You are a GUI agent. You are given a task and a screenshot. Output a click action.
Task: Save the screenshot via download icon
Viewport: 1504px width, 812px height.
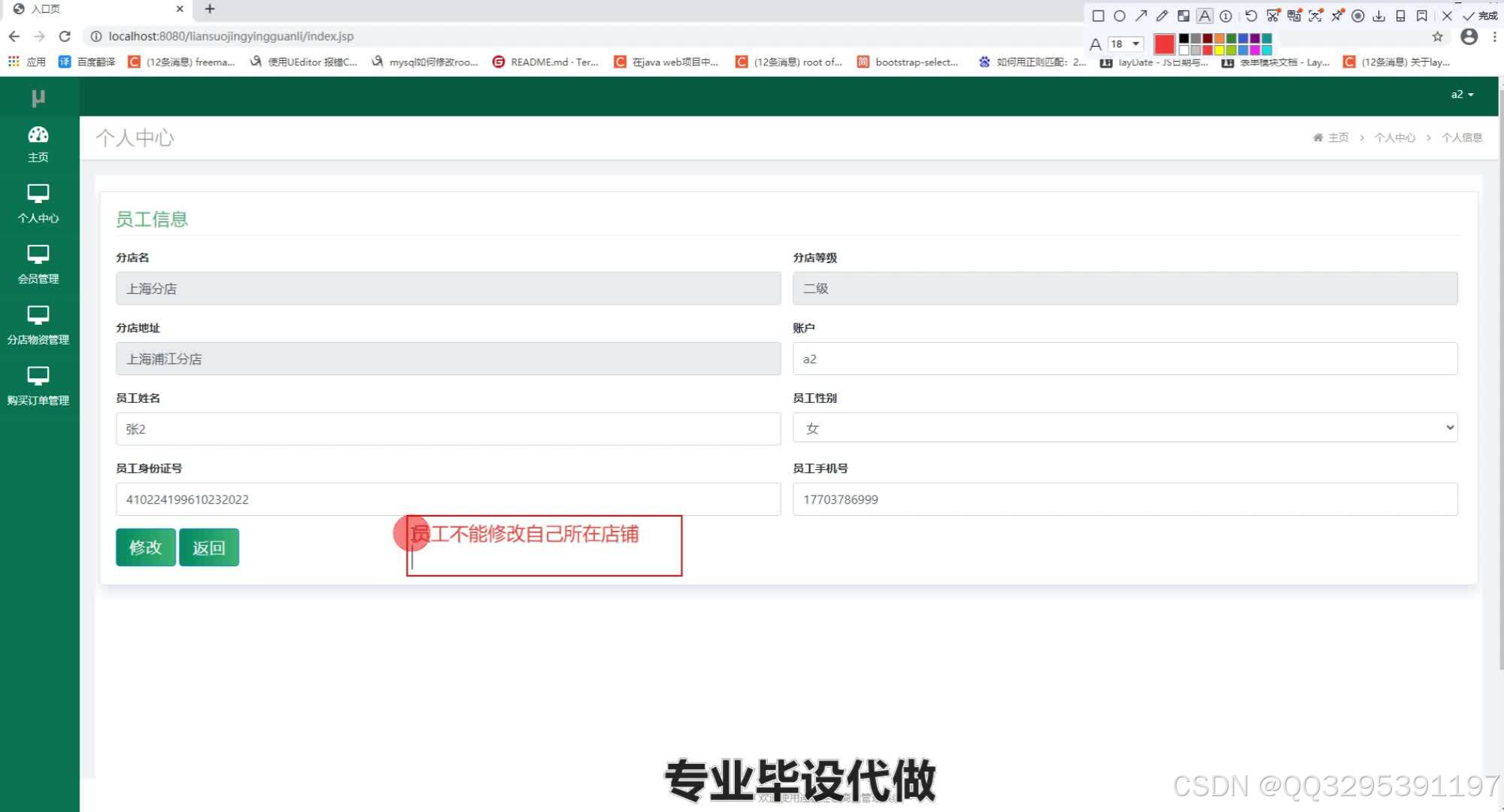point(1379,16)
